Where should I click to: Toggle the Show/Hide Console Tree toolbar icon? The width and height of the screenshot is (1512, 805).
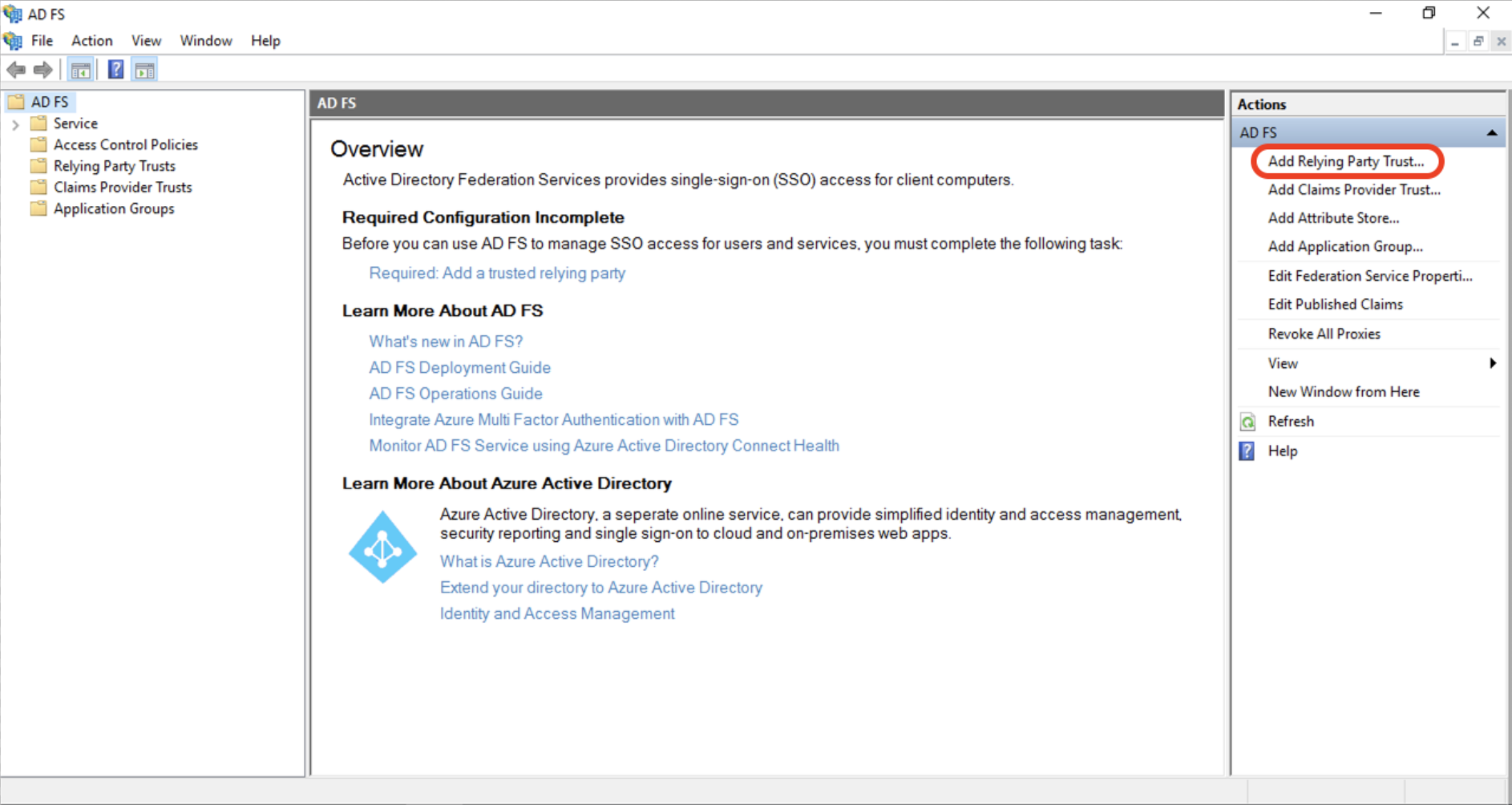pyautogui.click(x=80, y=70)
